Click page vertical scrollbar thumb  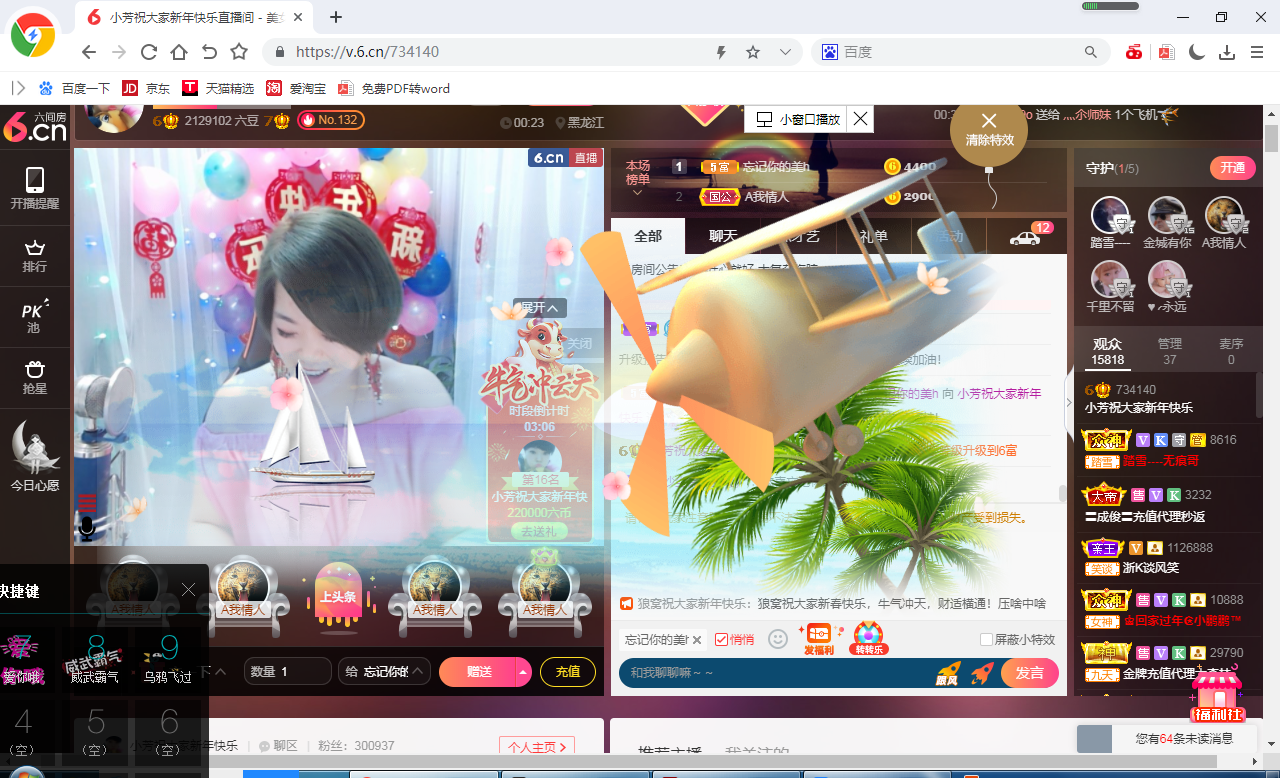1271,138
